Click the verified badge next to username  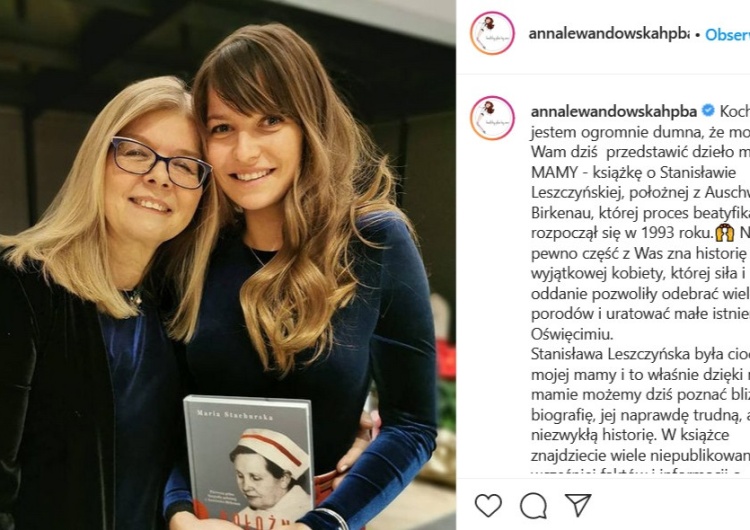click(x=708, y=111)
